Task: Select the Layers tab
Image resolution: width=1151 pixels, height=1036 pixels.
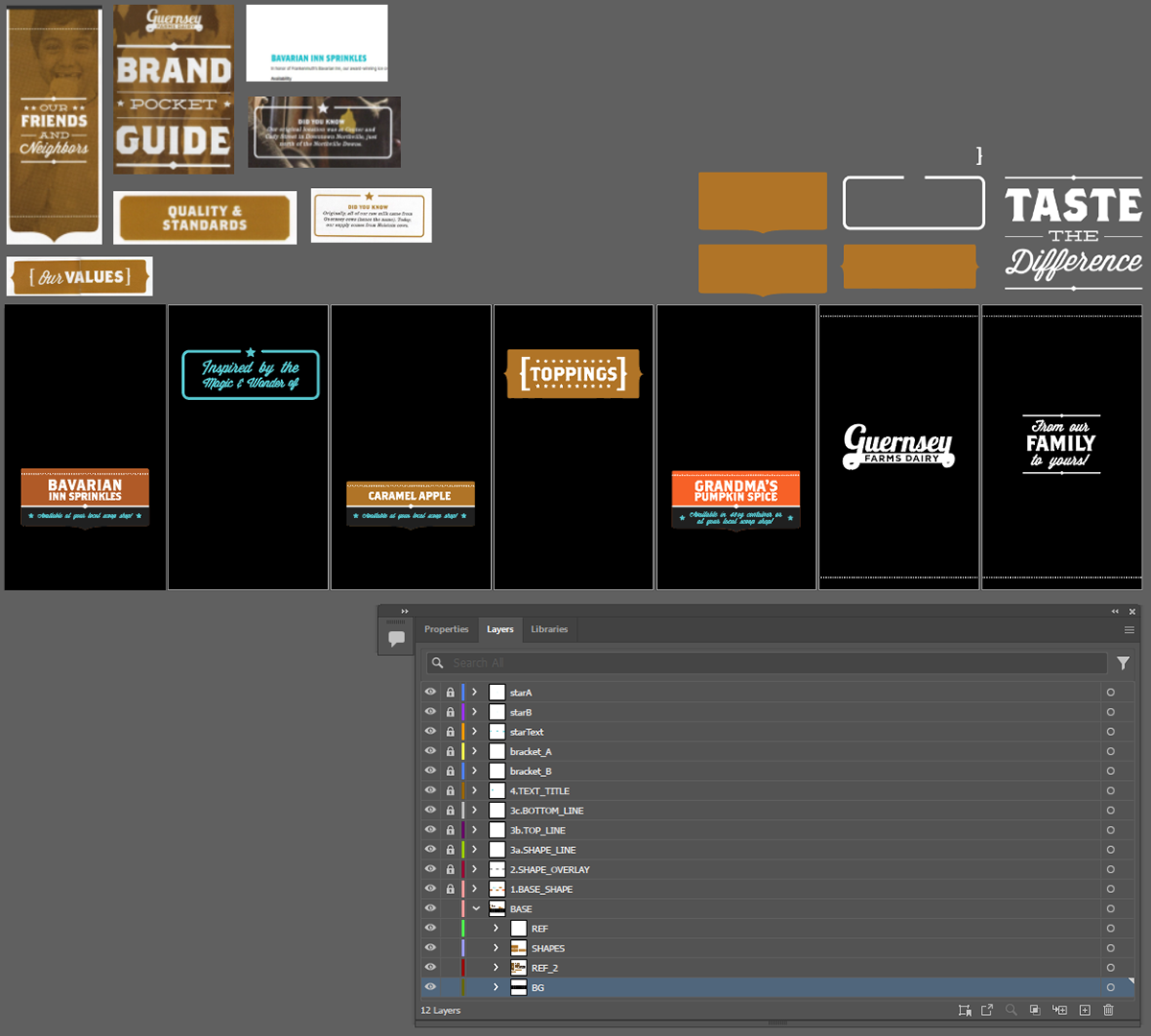Action: tap(500, 629)
